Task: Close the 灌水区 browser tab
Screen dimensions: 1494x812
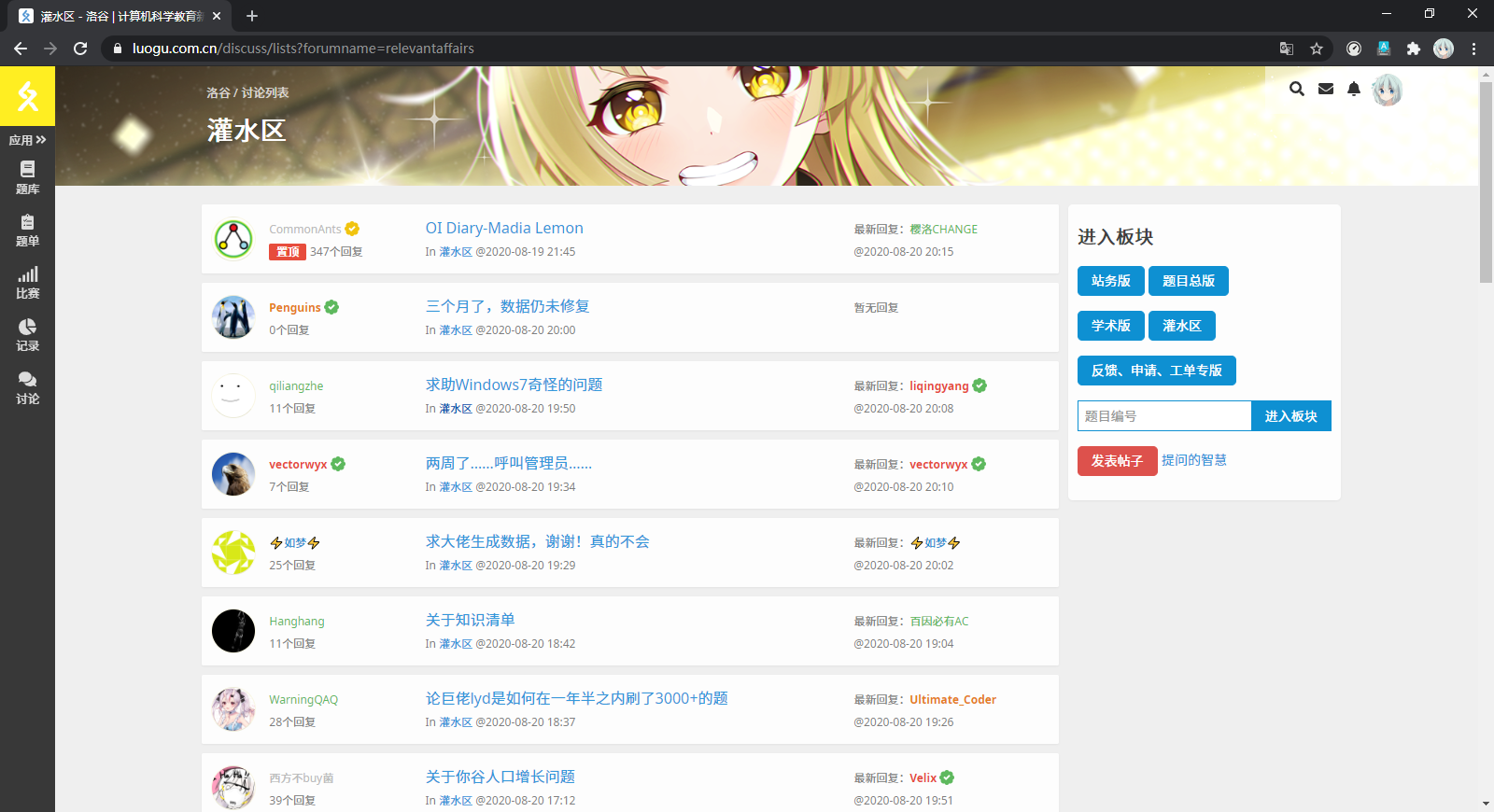Action: (x=217, y=16)
